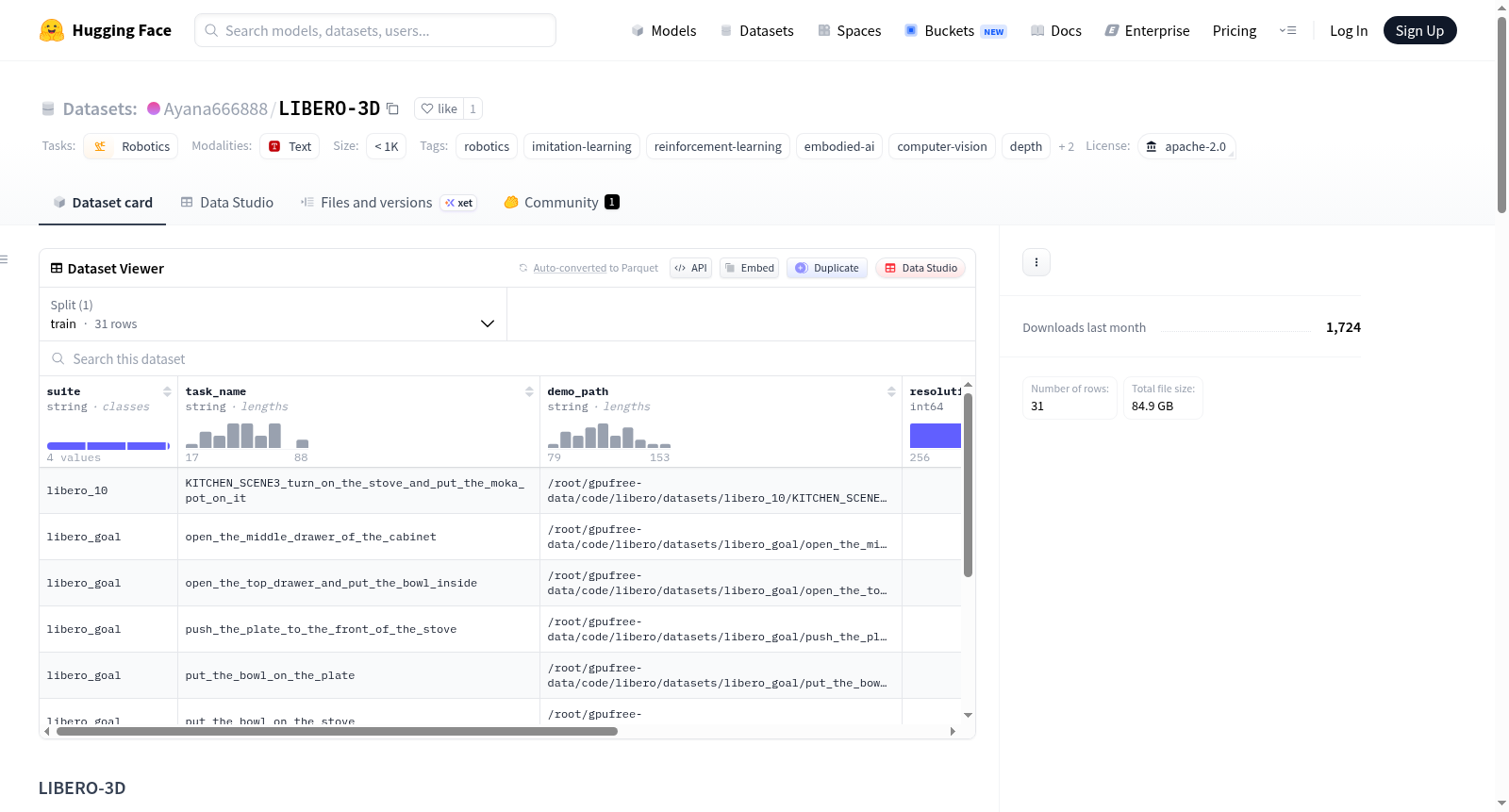The width and height of the screenshot is (1509, 812).
Task: Click the push_the_plate_to_the_front_of_the_stove cell
Action: pyautogui.click(x=358, y=629)
